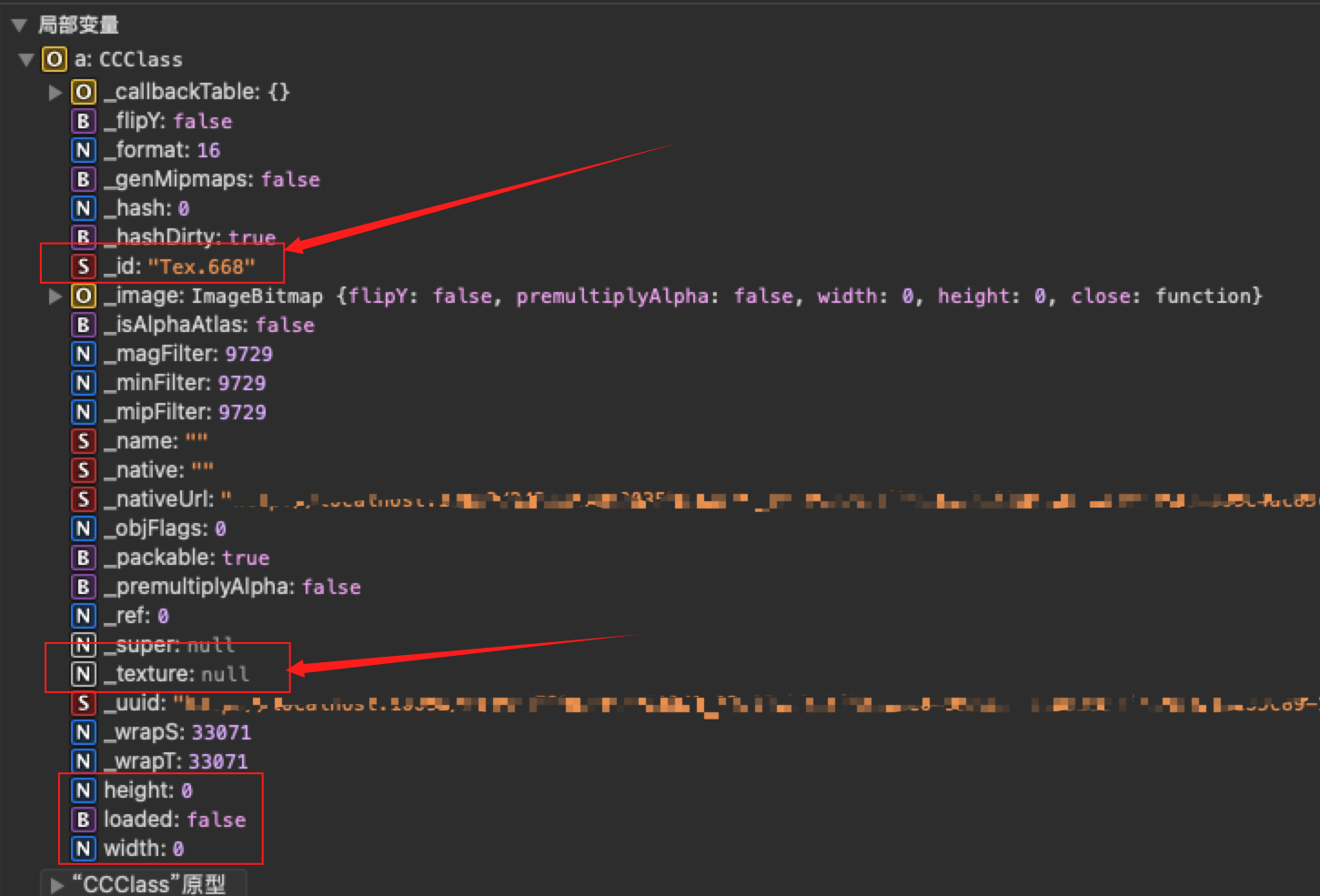The width and height of the screenshot is (1320, 896).
Task: Collapse the a: CCClass object
Action: [x=26, y=60]
